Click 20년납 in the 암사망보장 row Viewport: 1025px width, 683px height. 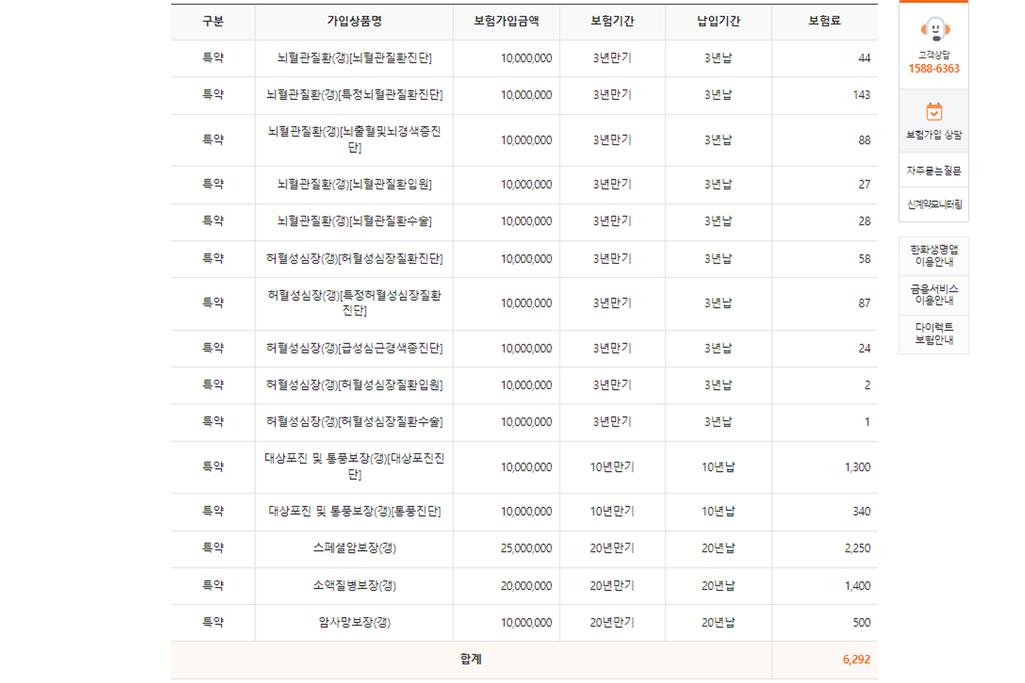point(718,622)
